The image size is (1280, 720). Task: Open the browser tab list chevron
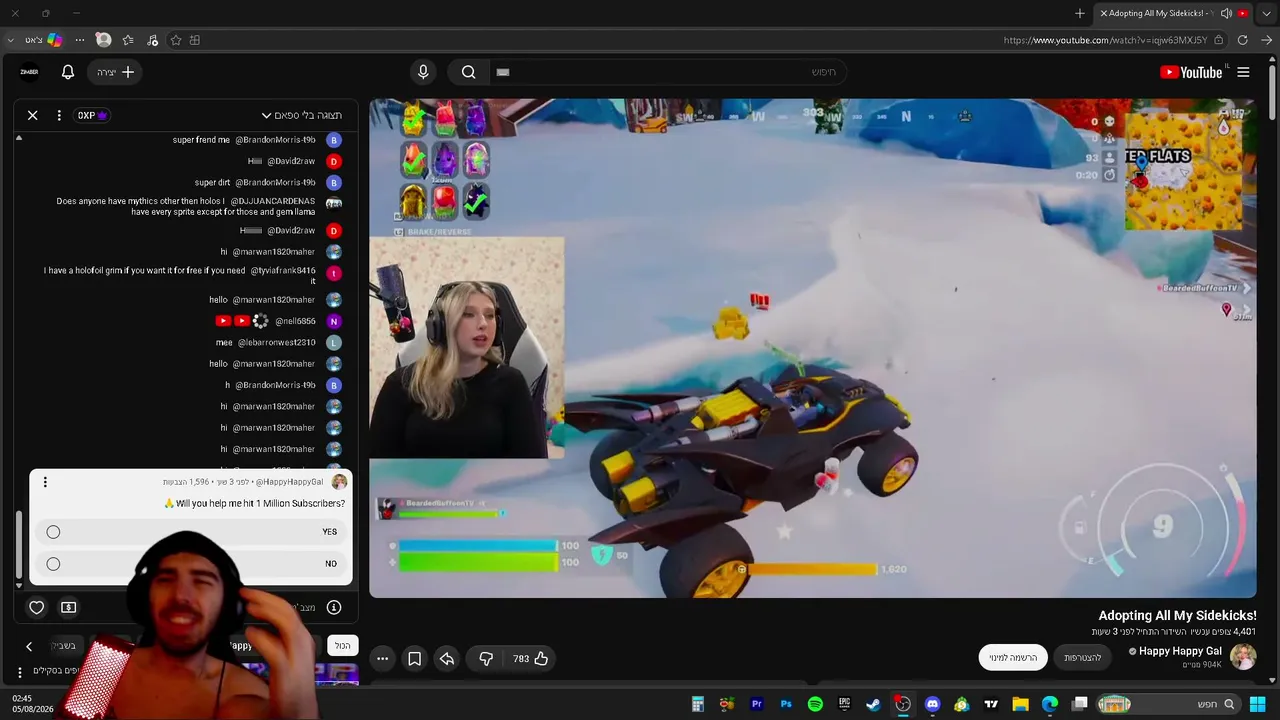(1266, 13)
